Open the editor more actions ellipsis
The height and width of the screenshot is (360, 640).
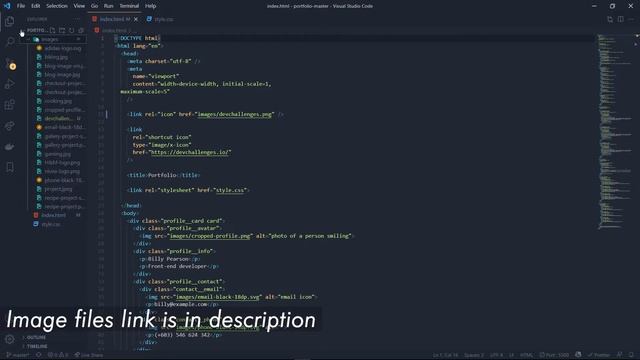(631, 19)
